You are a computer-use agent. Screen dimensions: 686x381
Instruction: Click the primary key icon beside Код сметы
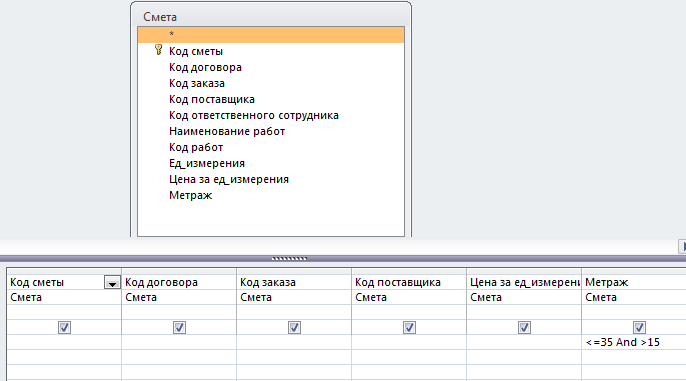click(x=158, y=50)
